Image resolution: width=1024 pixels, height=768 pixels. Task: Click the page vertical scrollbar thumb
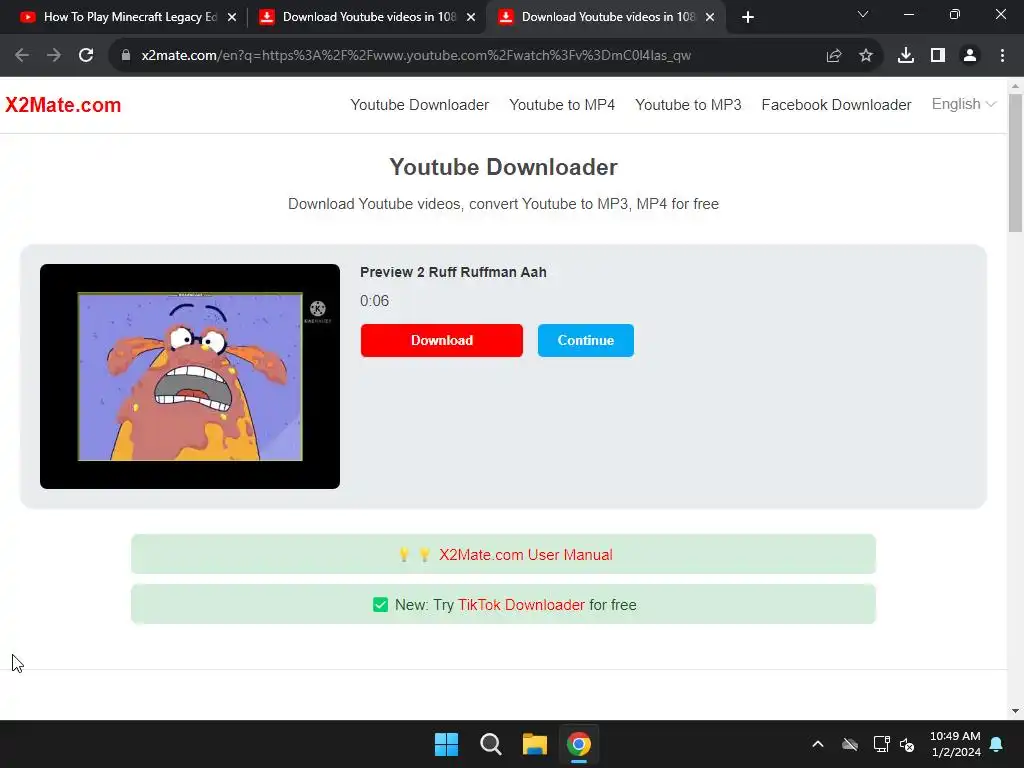point(1016,163)
